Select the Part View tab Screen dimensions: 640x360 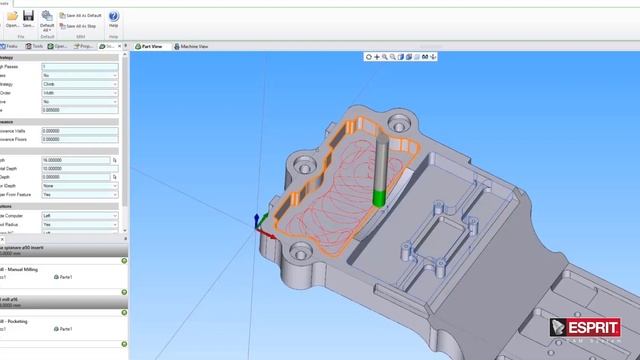click(x=149, y=47)
